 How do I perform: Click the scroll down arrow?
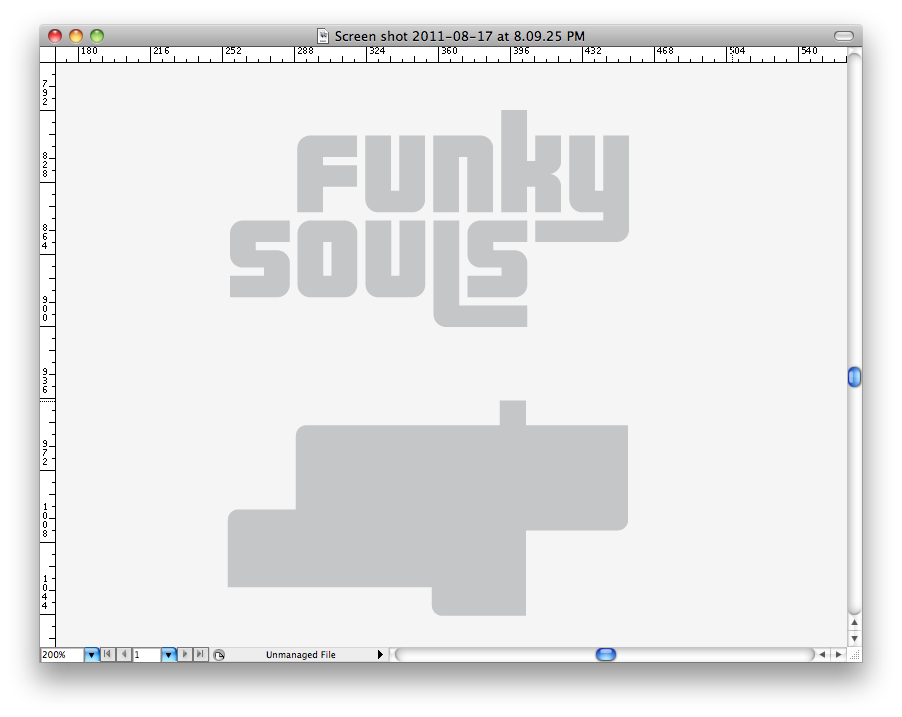(x=855, y=638)
